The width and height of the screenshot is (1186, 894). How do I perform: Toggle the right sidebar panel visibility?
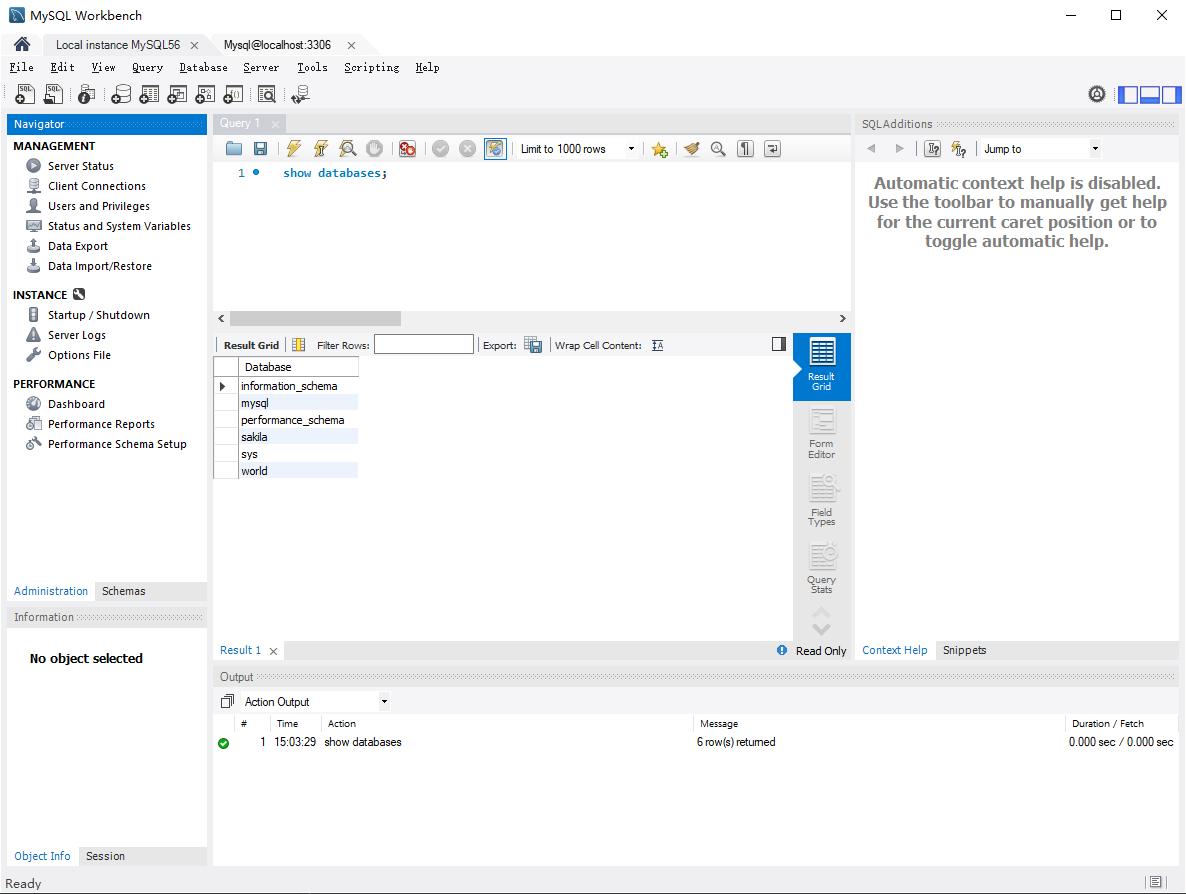coord(1172,95)
